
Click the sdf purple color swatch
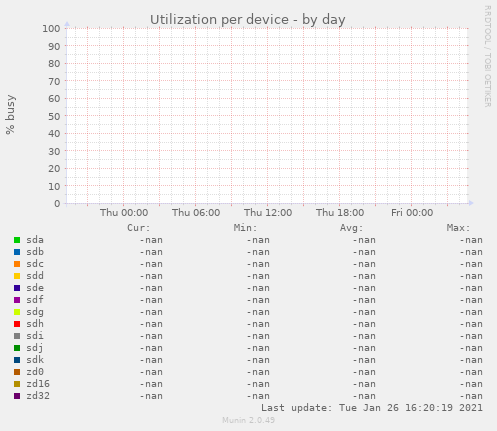tap(17, 300)
